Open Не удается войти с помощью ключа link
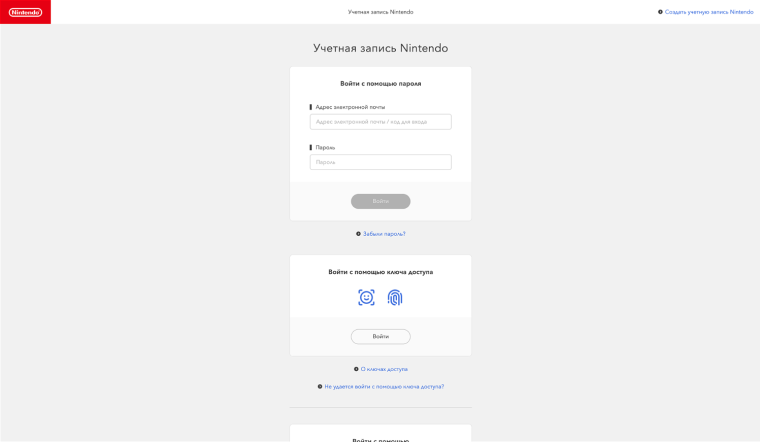The height and width of the screenshot is (442, 760). click(x=384, y=387)
